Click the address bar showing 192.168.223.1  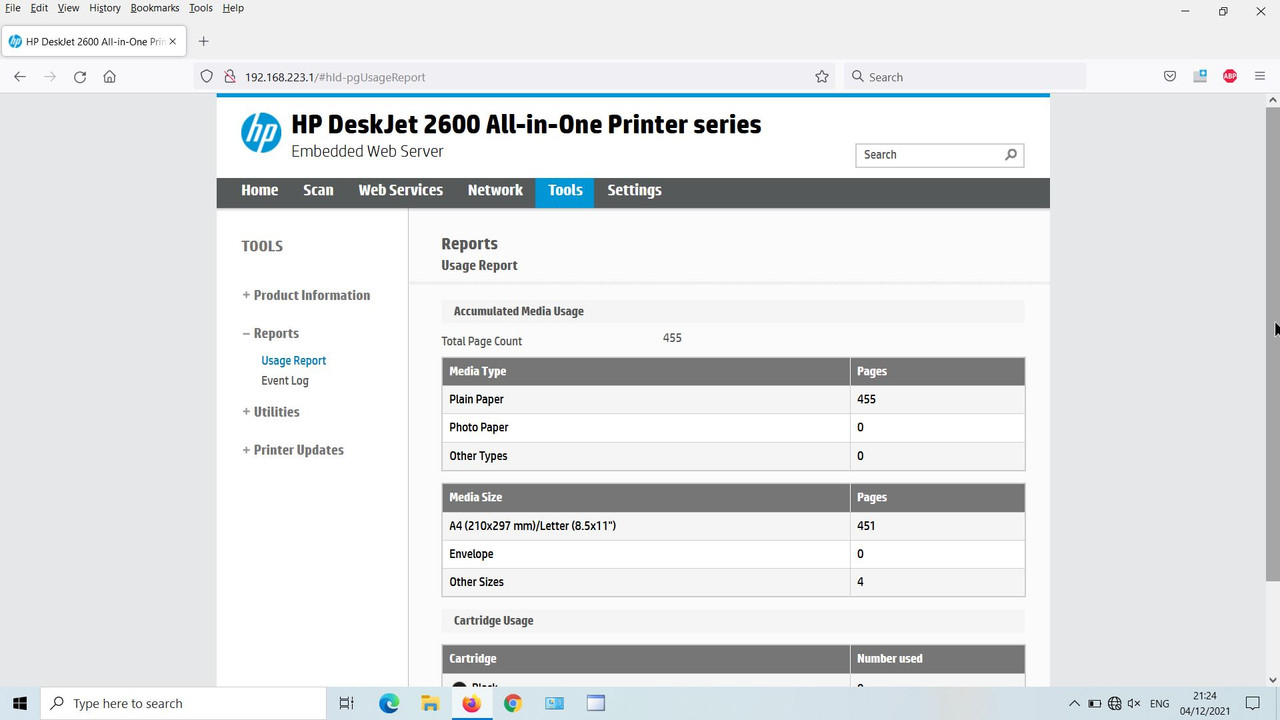[x=515, y=77]
